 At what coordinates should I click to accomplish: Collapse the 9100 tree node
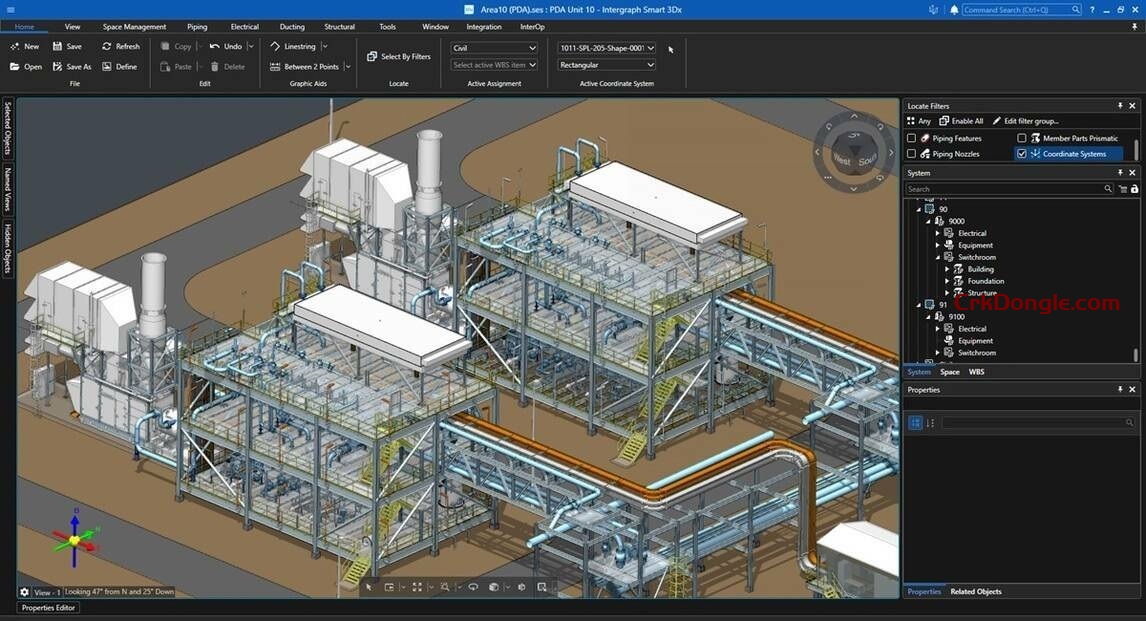[928, 316]
